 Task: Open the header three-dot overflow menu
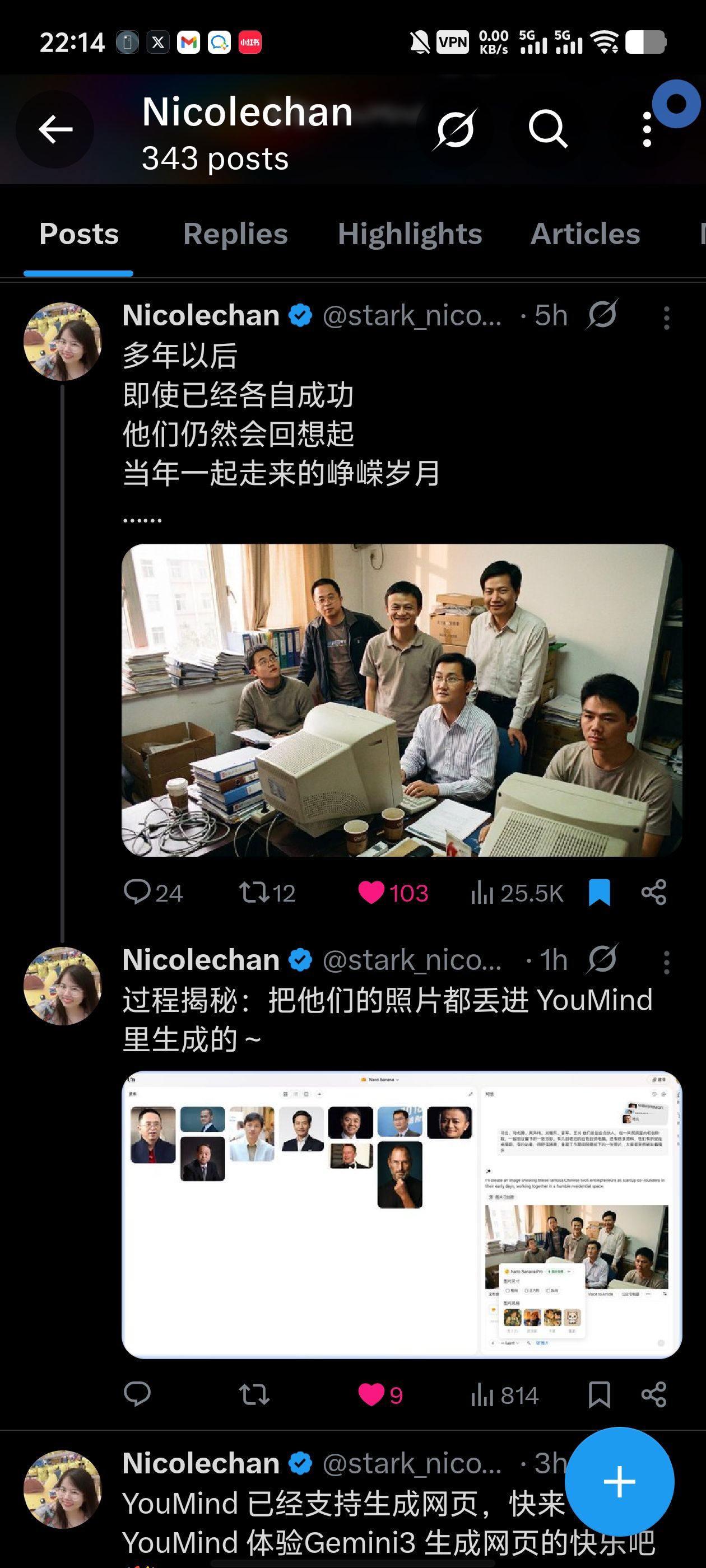[x=647, y=129]
